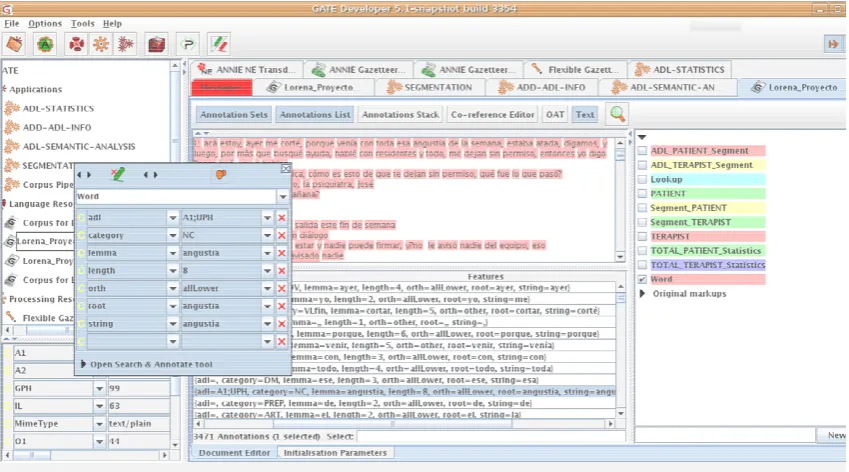Click the magnifier search icon in document toolbar

617,114
